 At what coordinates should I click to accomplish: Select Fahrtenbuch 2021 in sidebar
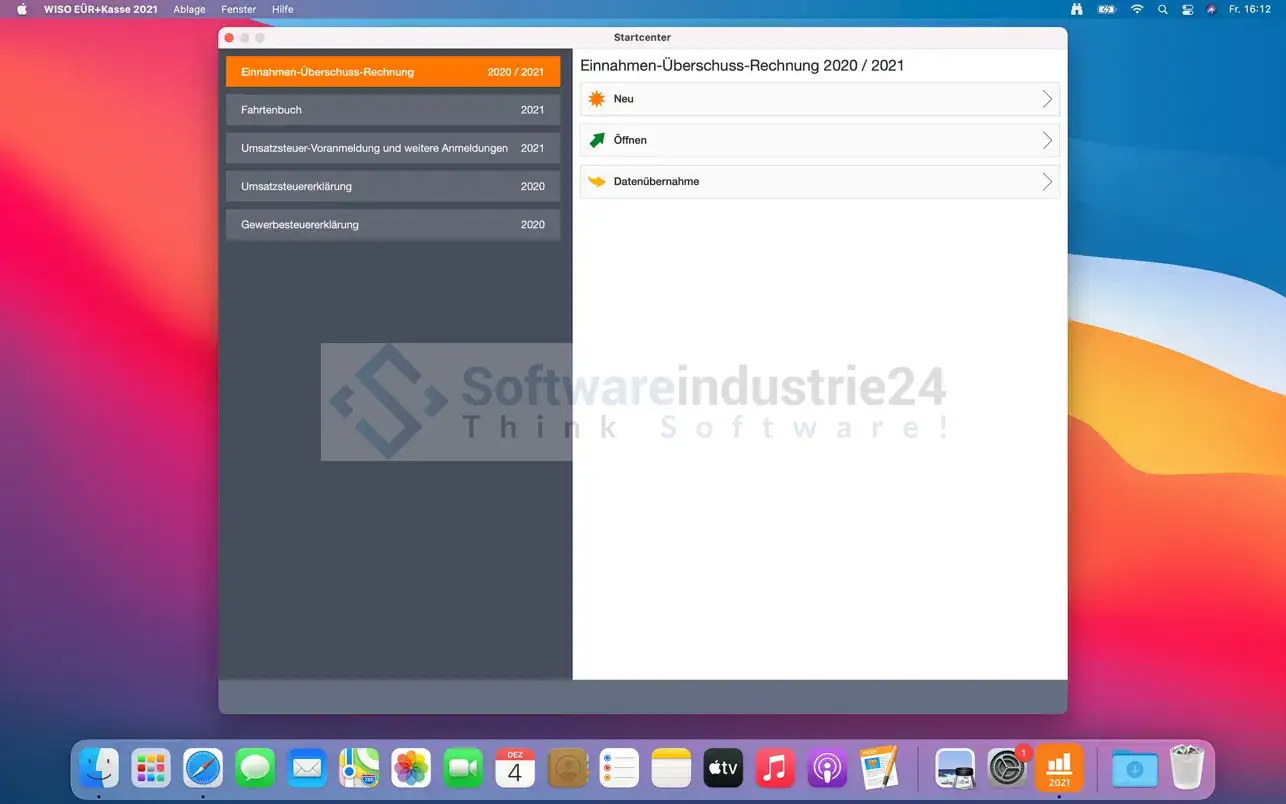[x=392, y=110]
